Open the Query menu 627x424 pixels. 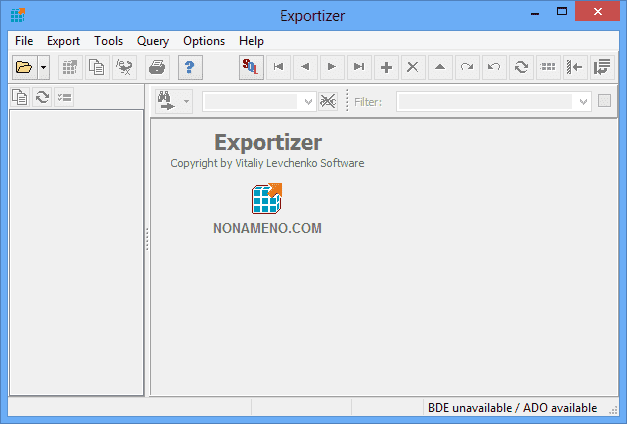tap(153, 41)
